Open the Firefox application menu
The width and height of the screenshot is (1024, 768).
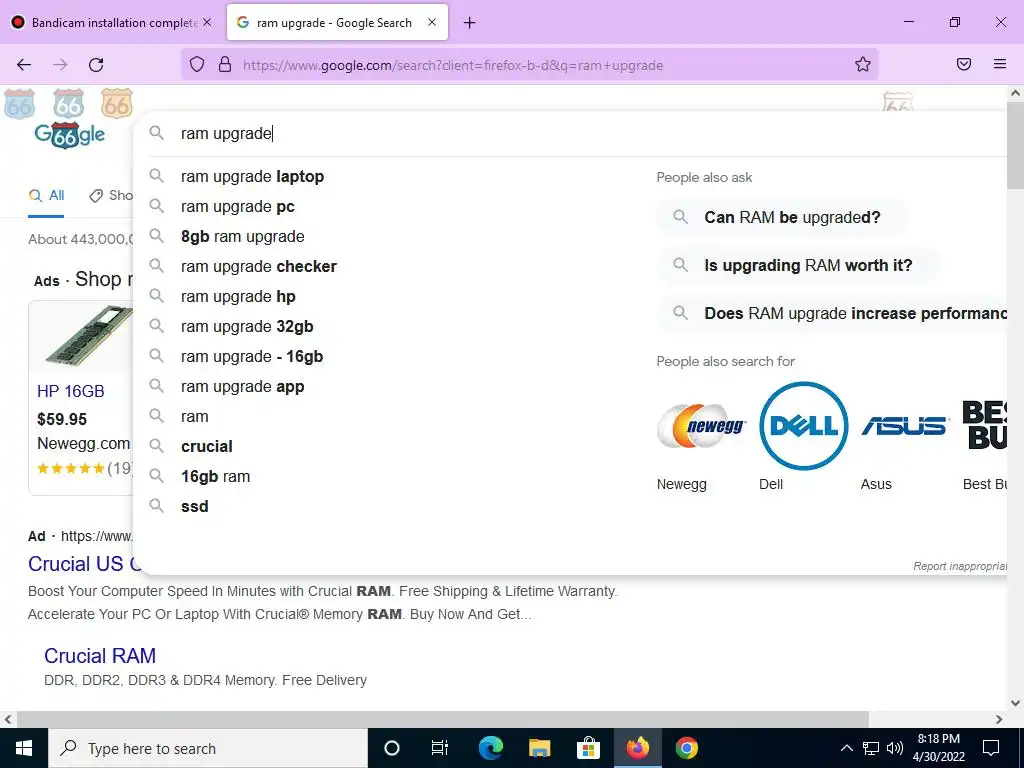(1000, 64)
